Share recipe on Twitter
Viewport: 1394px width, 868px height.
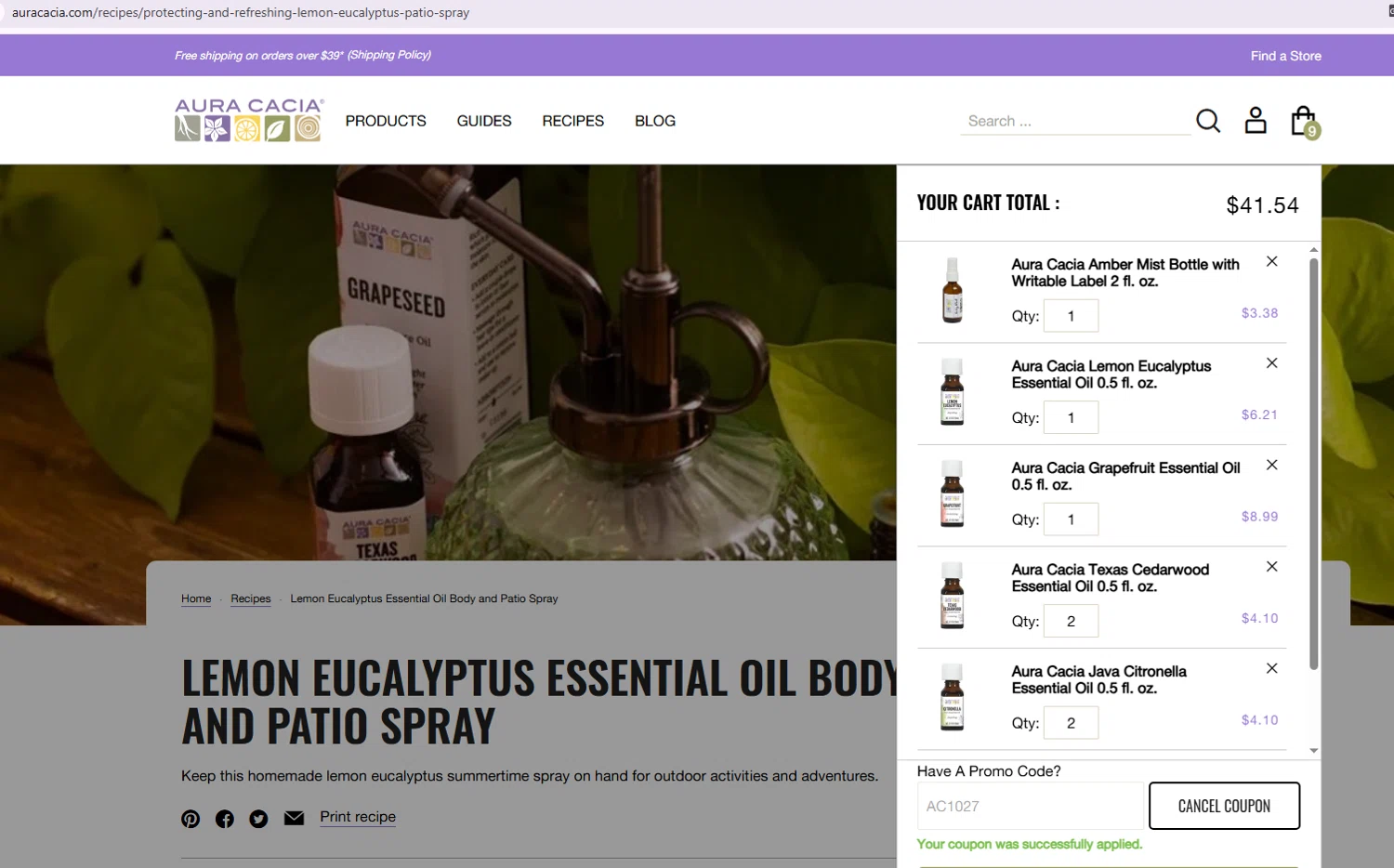(x=258, y=819)
